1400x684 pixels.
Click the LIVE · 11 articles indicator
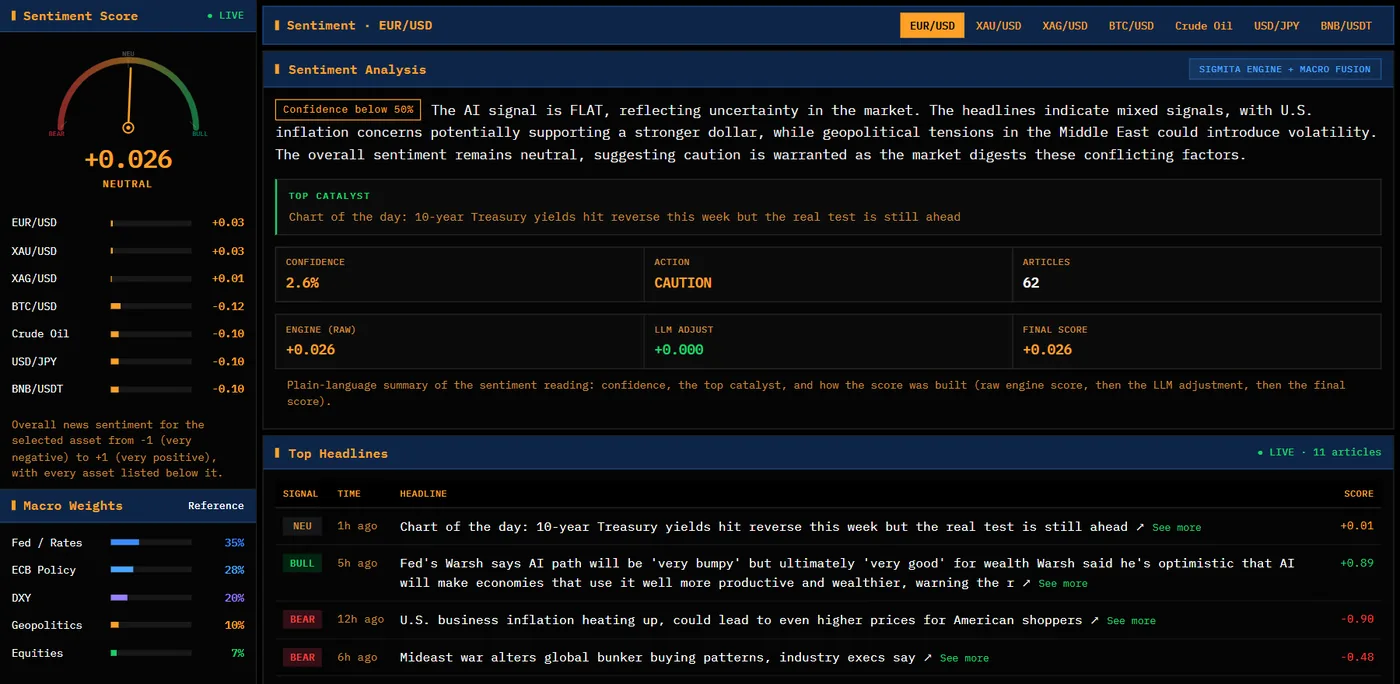(x=1319, y=452)
